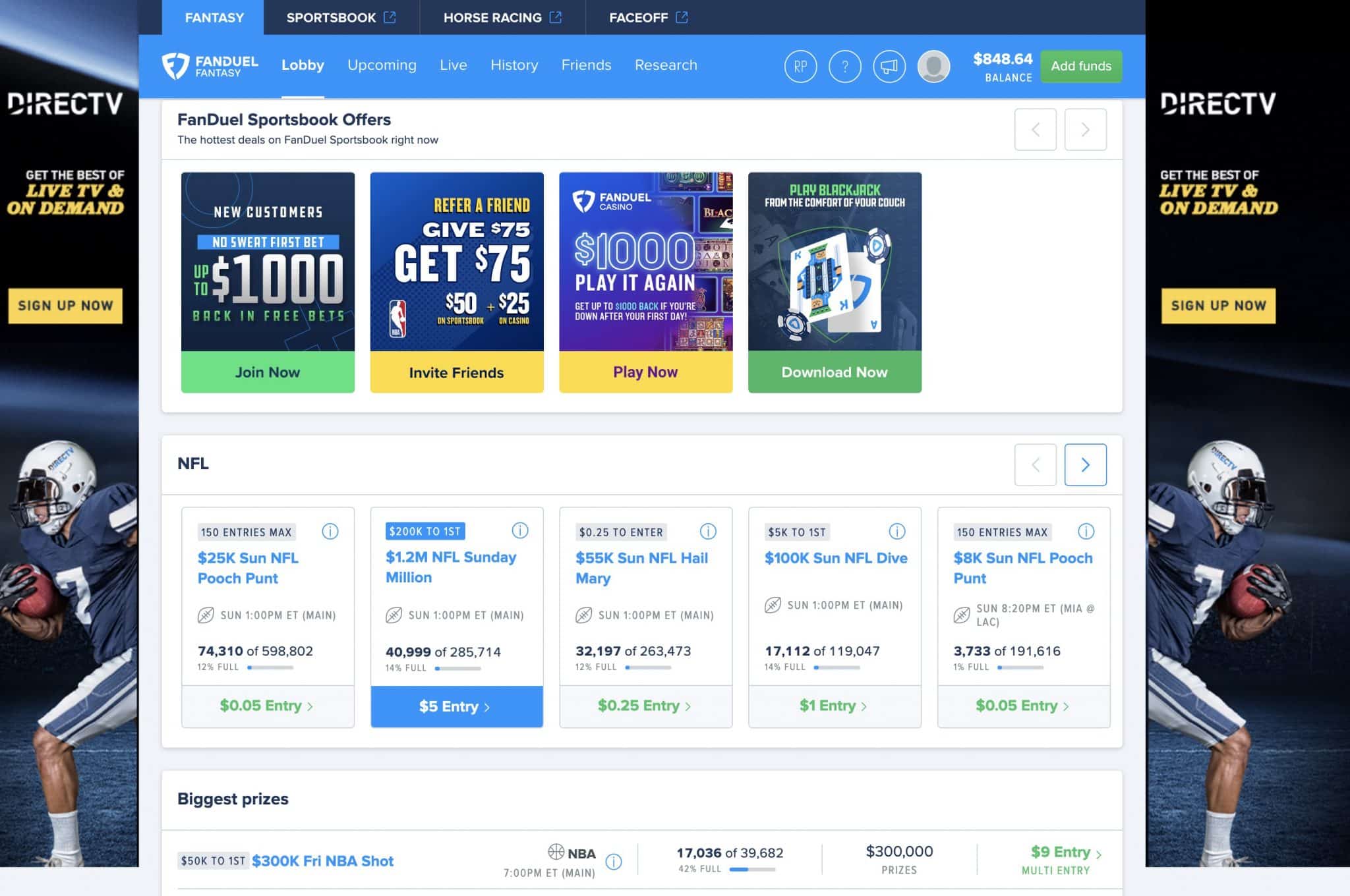Image resolution: width=1350 pixels, height=896 pixels.
Task: Open the Faceoff top tab
Action: click(649, 17)
